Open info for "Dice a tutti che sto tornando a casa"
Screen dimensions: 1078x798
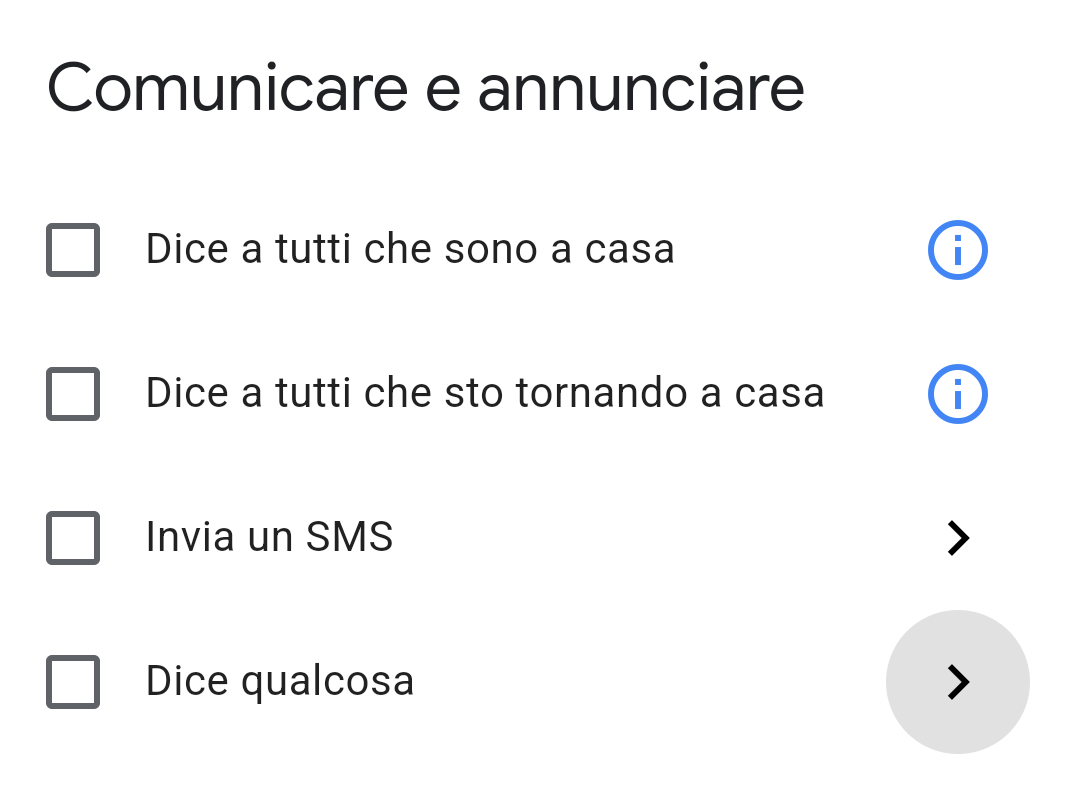[957, 393]
